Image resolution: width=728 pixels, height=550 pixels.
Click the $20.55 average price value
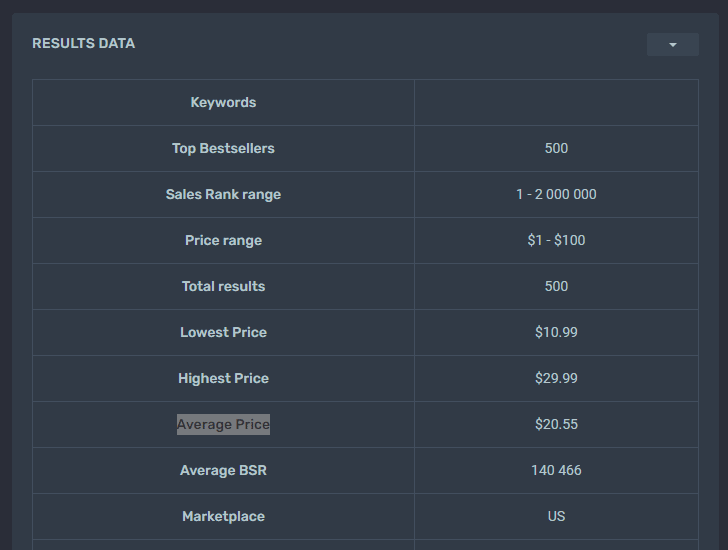click(556, 424)
